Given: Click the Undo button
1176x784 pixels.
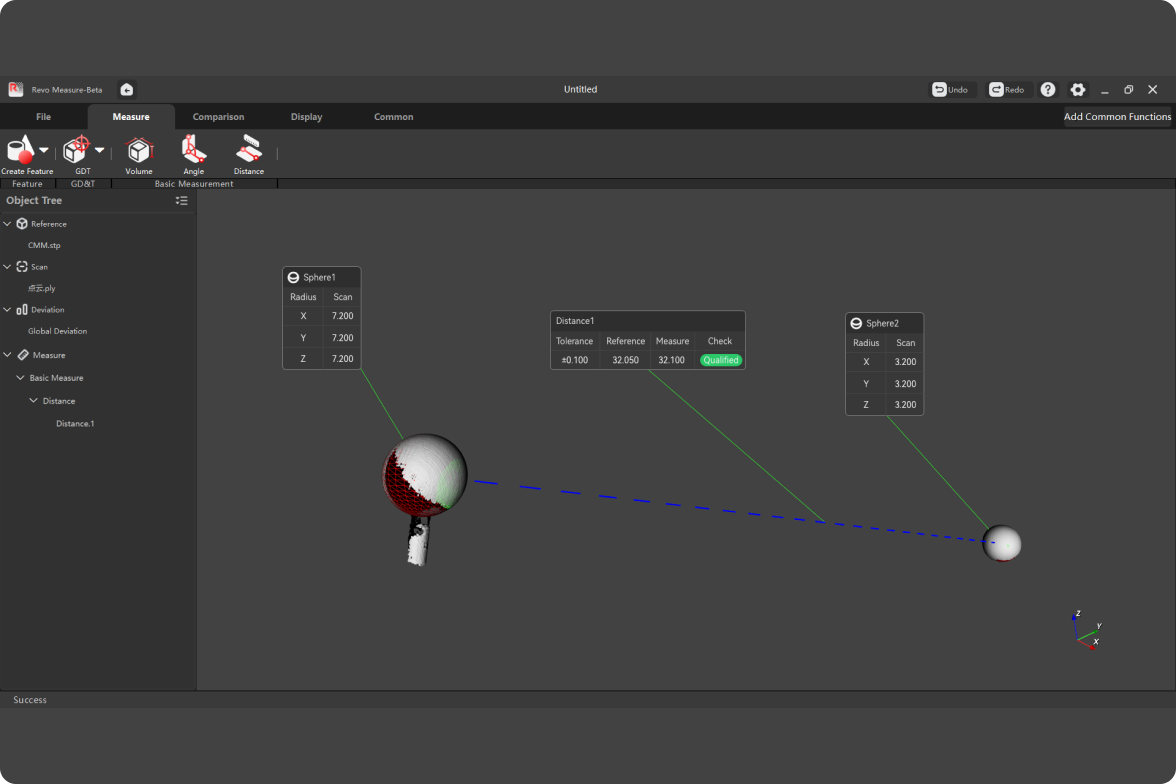Looking at the screenshot, I should [951, 90].
